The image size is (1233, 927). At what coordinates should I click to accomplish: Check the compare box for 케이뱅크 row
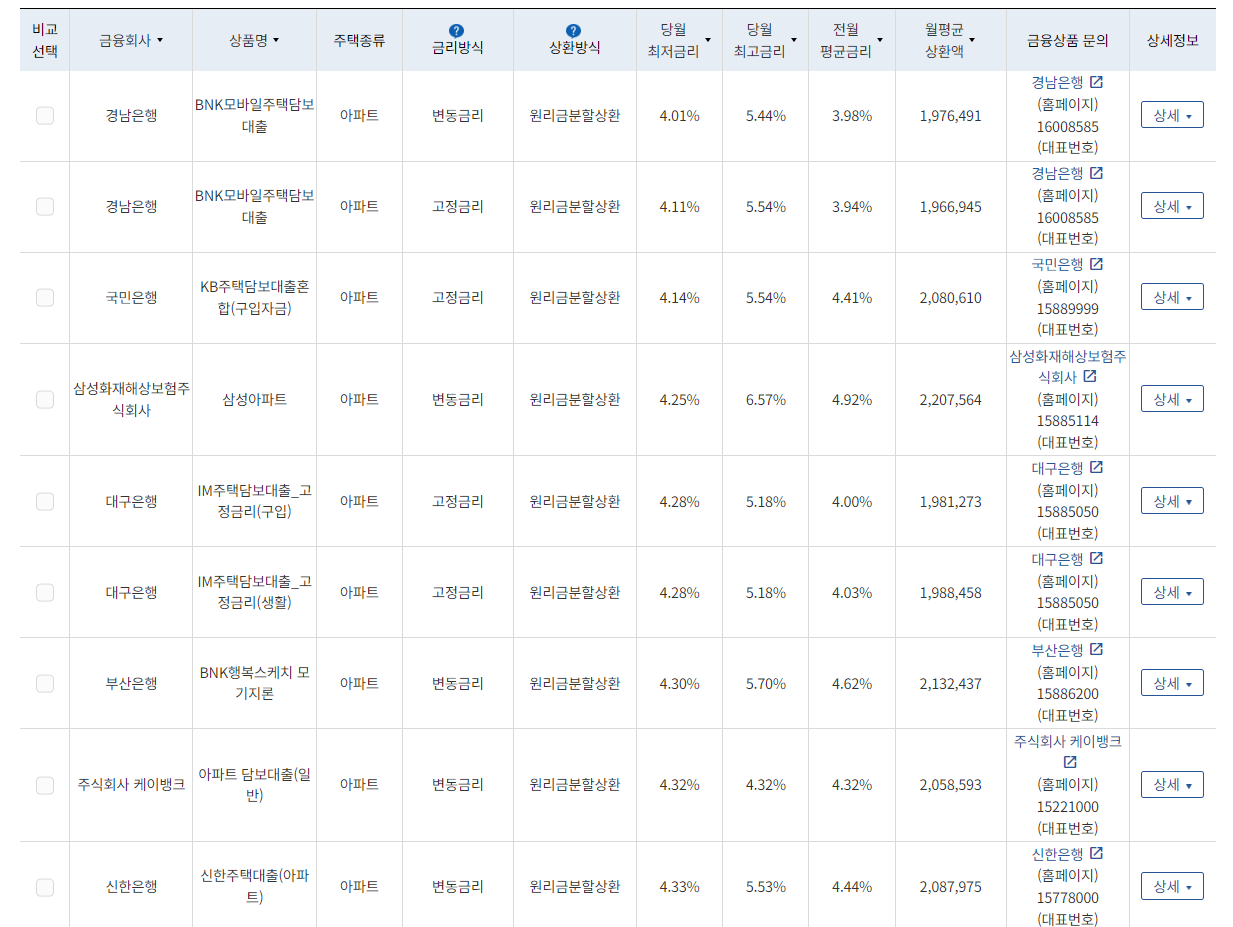click(45, 786)
